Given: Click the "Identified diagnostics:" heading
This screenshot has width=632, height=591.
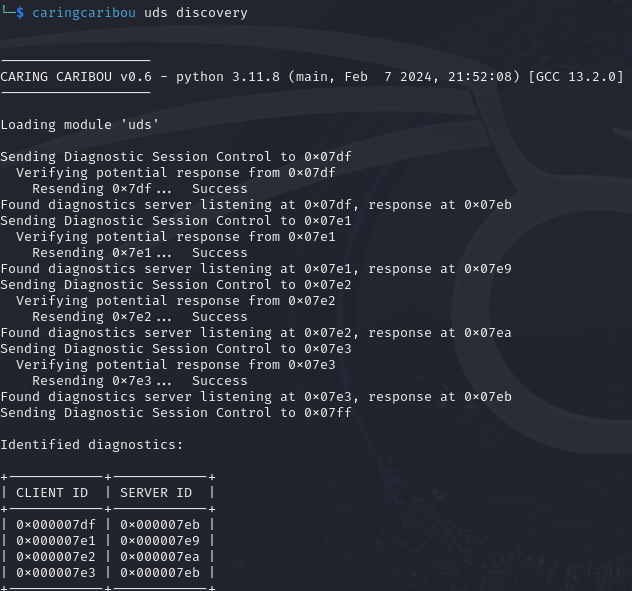Looking at the screenshot, I should pos(92,445).
